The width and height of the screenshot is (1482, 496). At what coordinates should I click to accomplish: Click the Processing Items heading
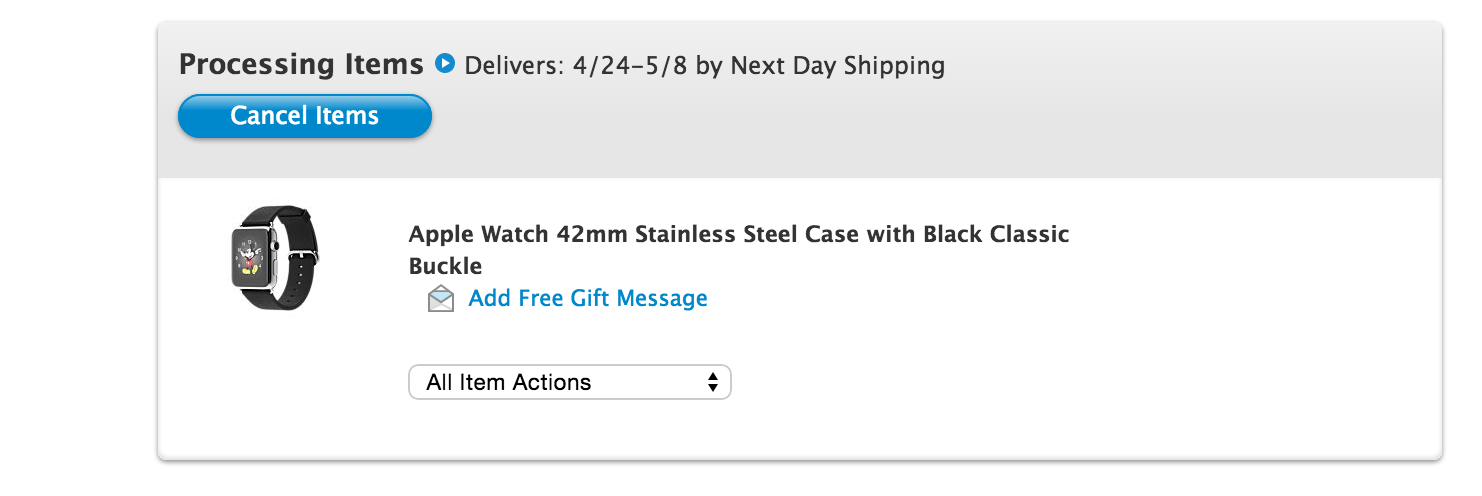tap(301, 64)
